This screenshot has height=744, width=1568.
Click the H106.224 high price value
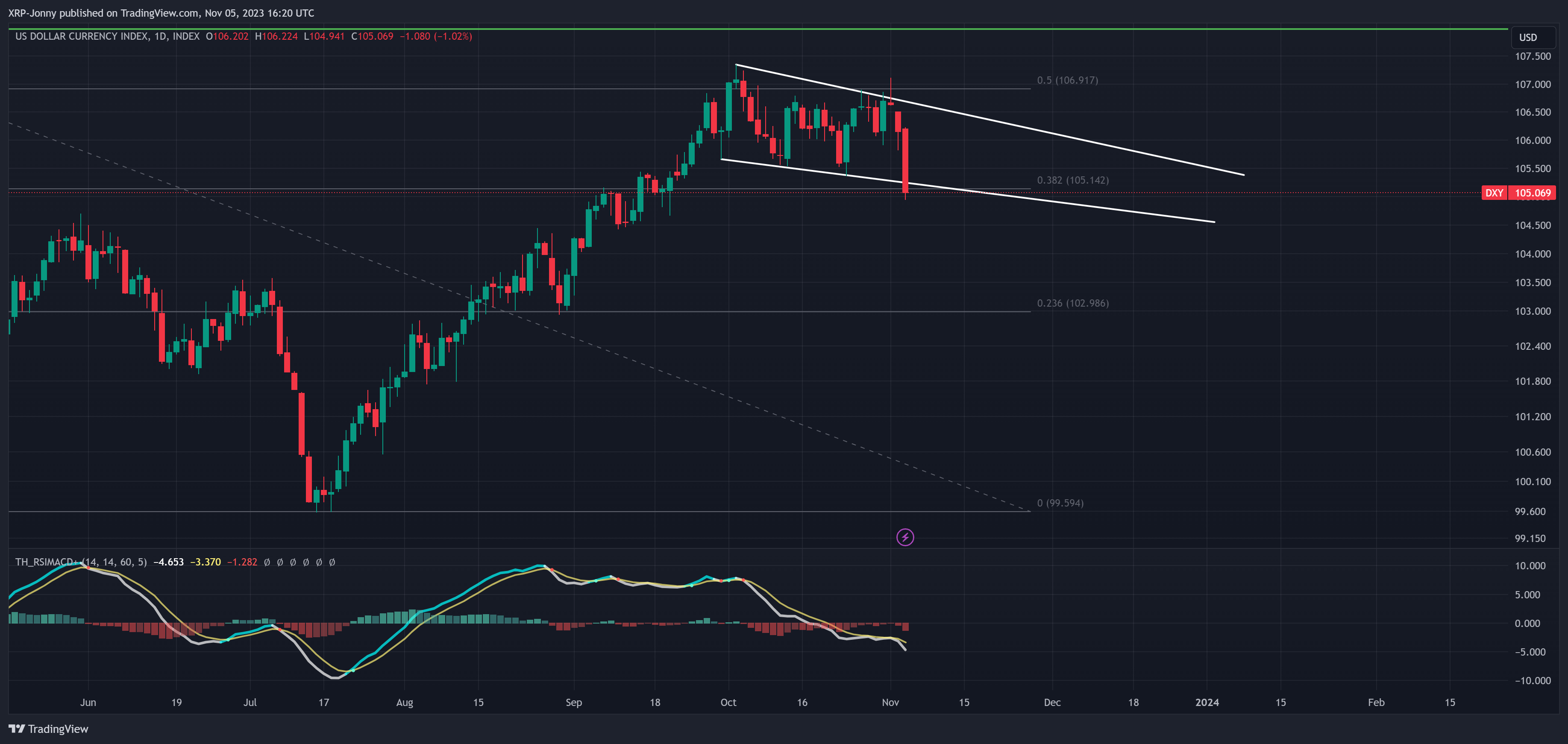(x=276, y=36)
